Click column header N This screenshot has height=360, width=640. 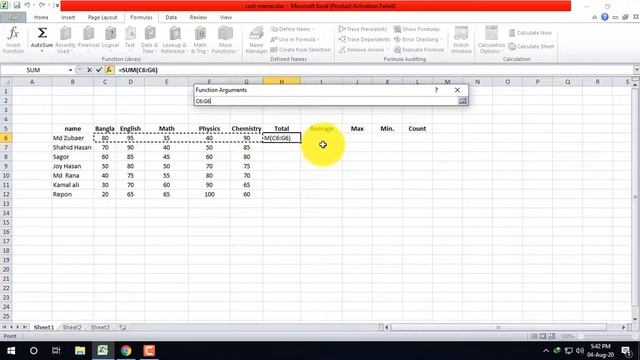click(x=477, y=82)
